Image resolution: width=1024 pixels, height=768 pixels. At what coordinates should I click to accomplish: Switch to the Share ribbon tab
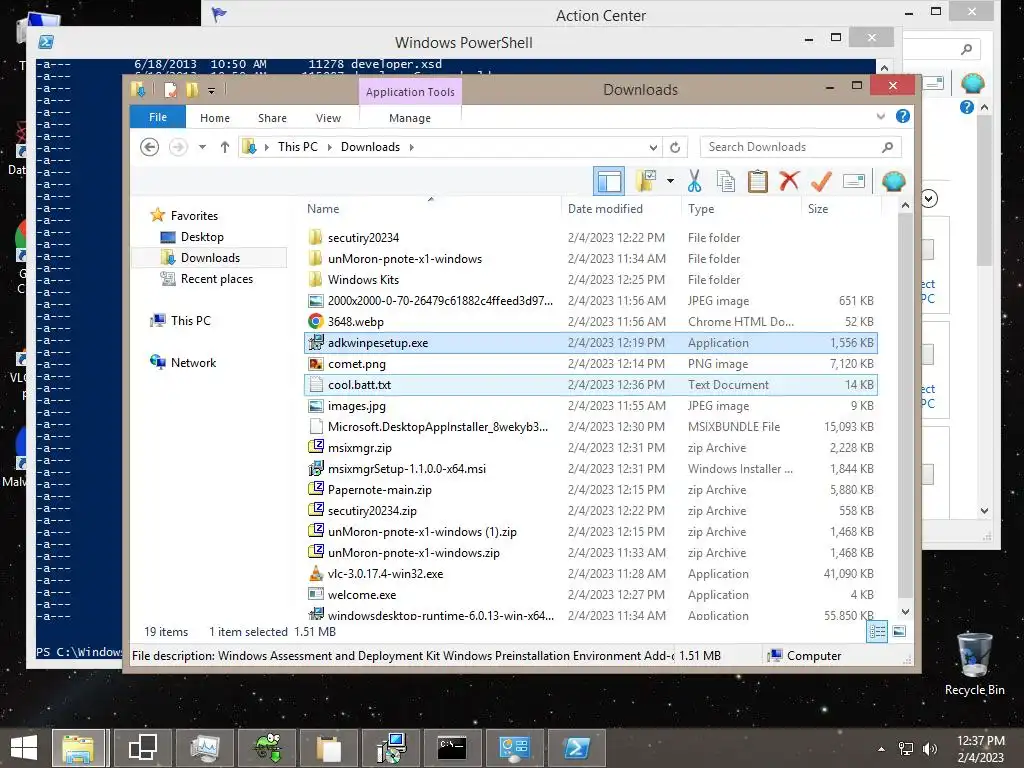(272, 118)
